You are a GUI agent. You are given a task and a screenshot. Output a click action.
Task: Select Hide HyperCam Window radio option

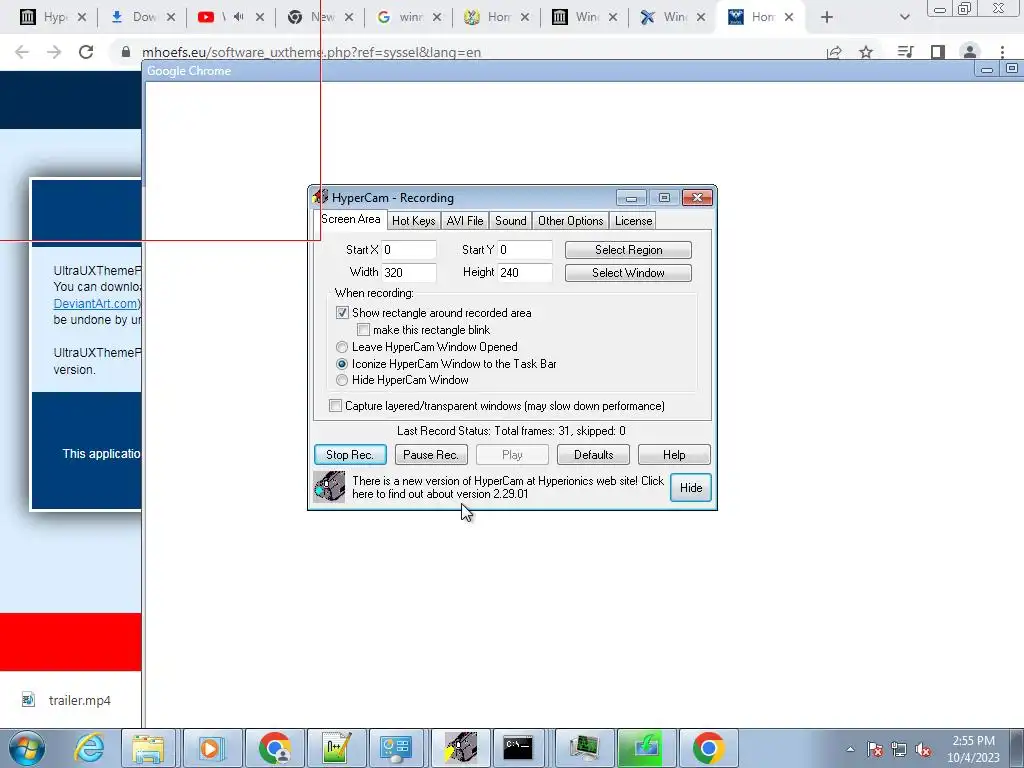[x=342, y=380]
